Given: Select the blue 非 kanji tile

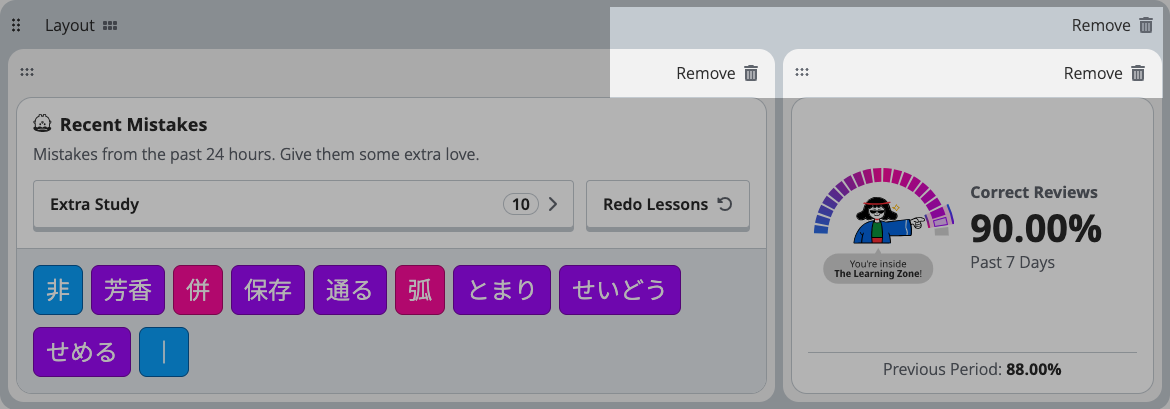Looking at the screenshot, I should (58, 290).
